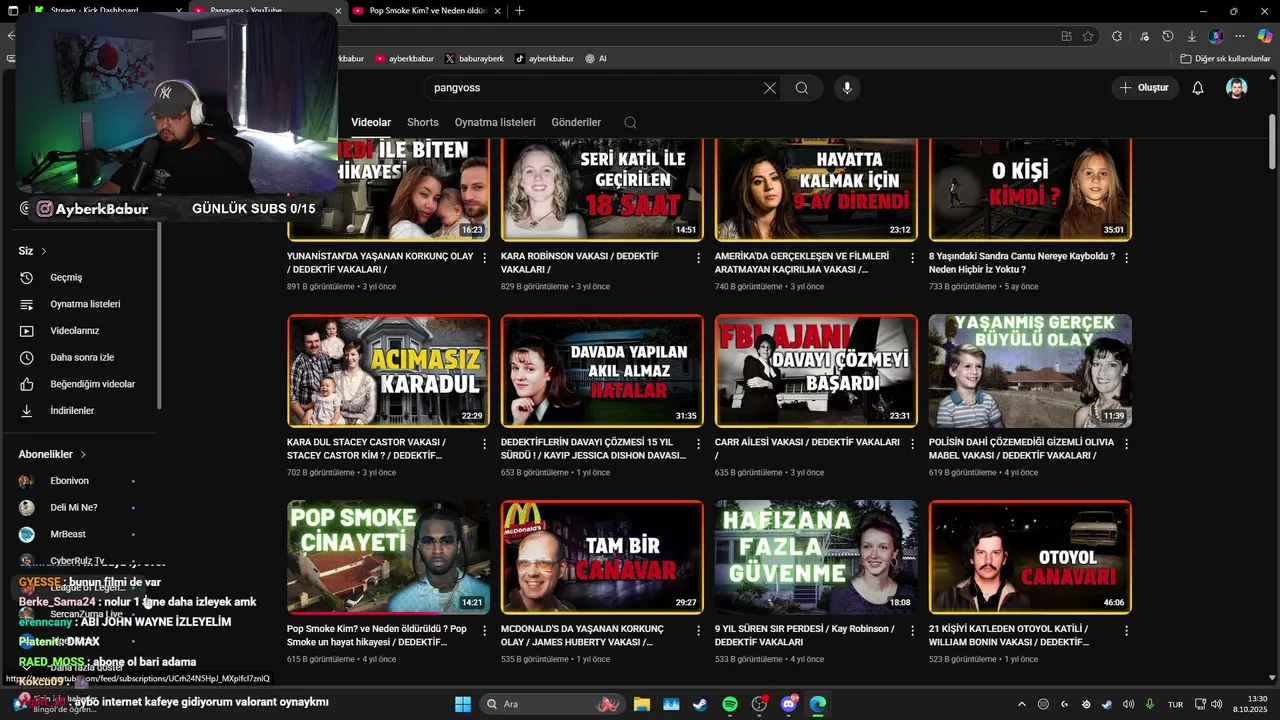Screen dimensions: 1280x720
Task: Open YouTube notifications bell
Action: click(1198, 88)
